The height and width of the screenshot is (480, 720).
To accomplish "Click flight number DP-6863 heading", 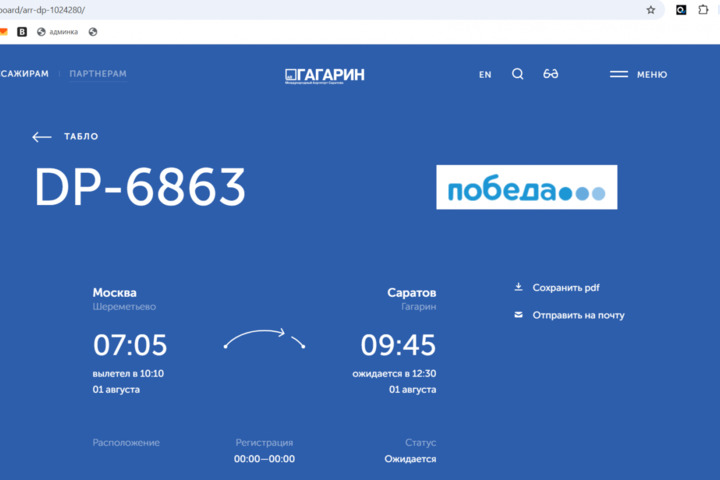I will click(140, 186).
